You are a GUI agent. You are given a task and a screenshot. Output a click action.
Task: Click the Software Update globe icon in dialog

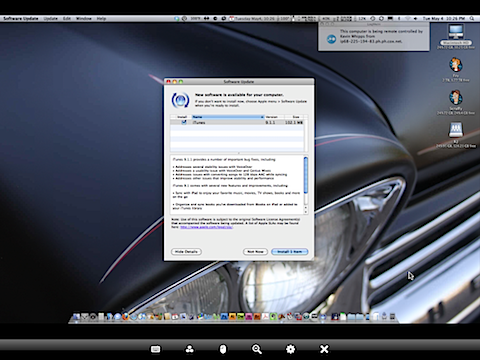pos(180,100)
